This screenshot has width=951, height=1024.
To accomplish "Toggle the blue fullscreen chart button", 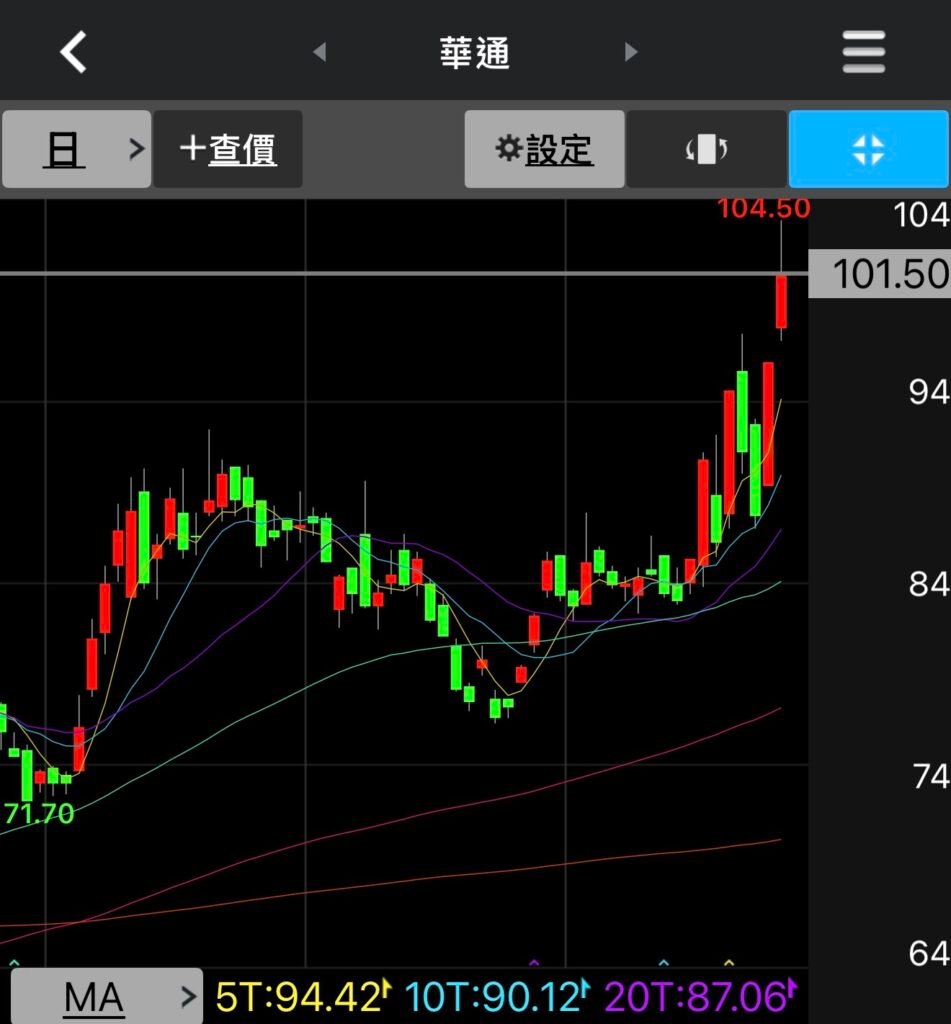I will coord(868,150).
